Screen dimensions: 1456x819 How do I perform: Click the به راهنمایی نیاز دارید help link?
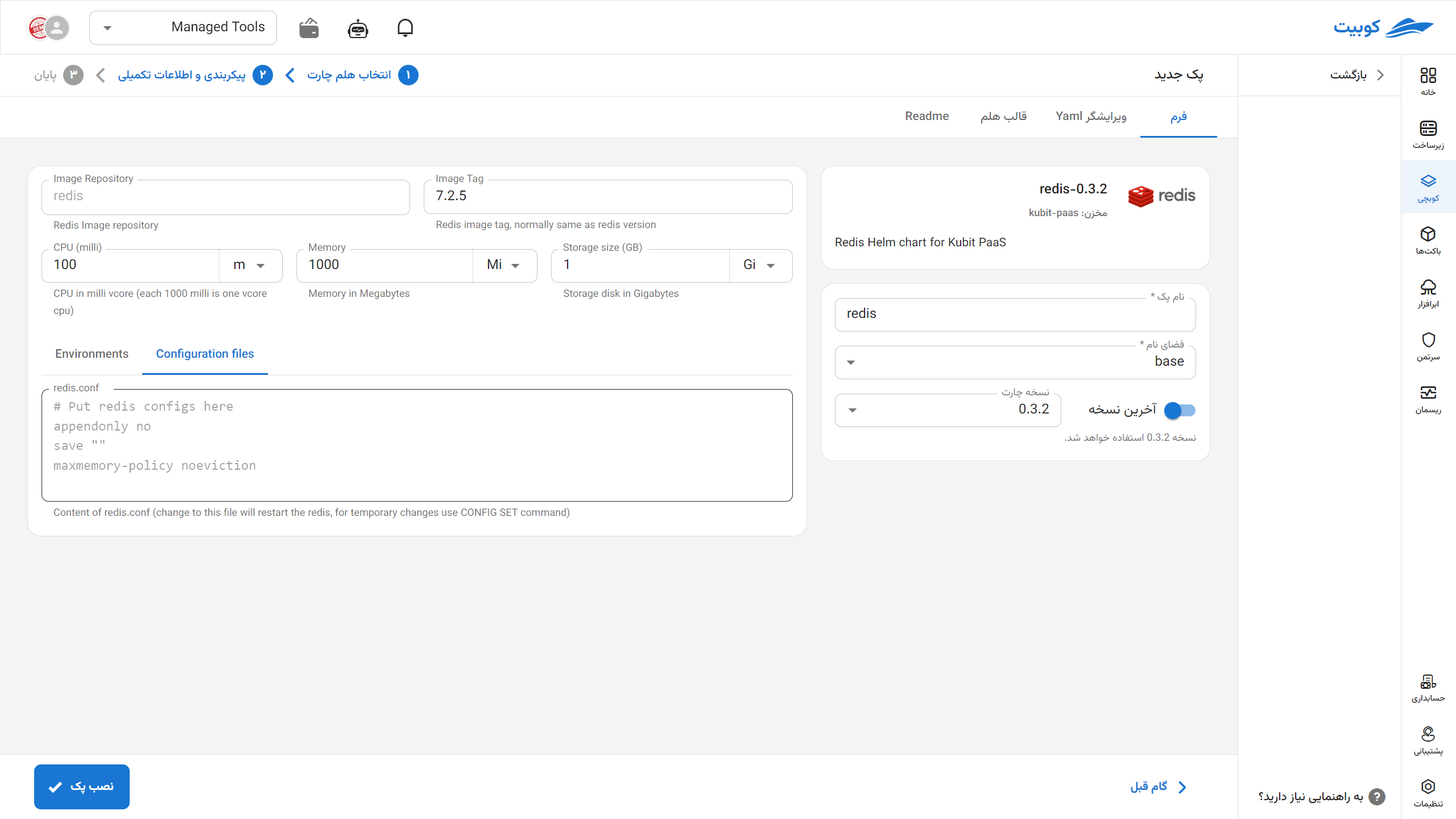(x=1310, y=797)
